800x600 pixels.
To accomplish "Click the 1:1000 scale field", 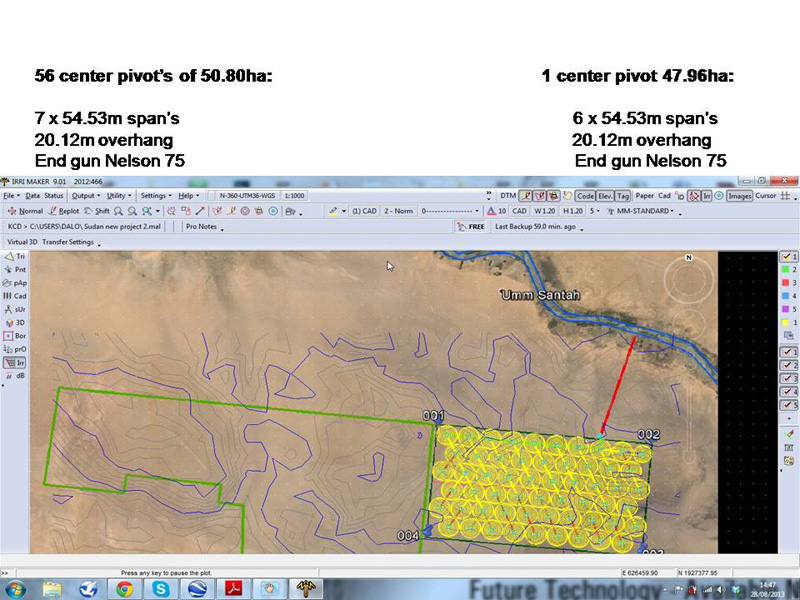I will coord(294,196).
